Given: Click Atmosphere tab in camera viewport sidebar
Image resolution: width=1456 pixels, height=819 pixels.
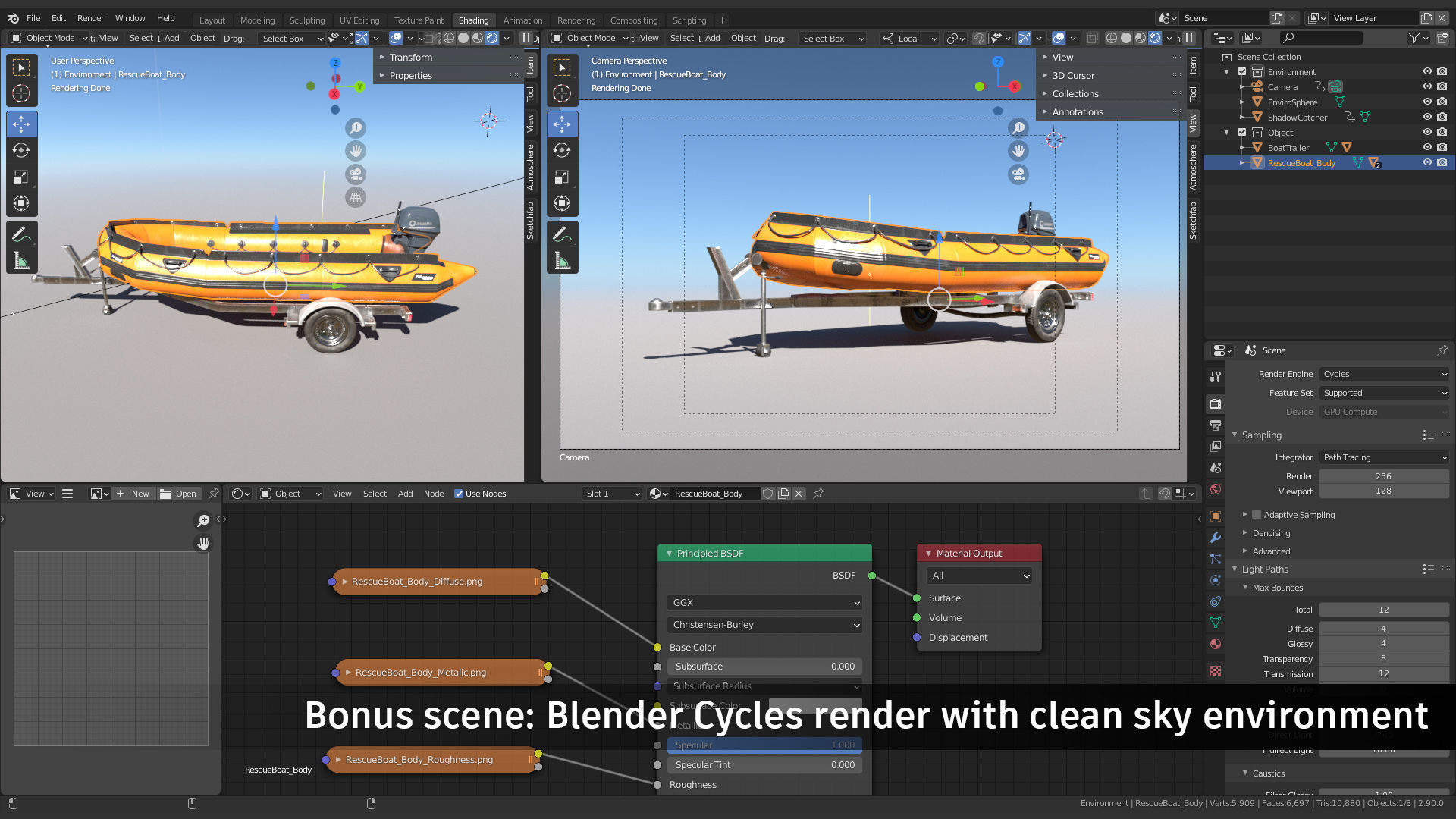Looking at the screenshot, I should [x=1193, y=168].
